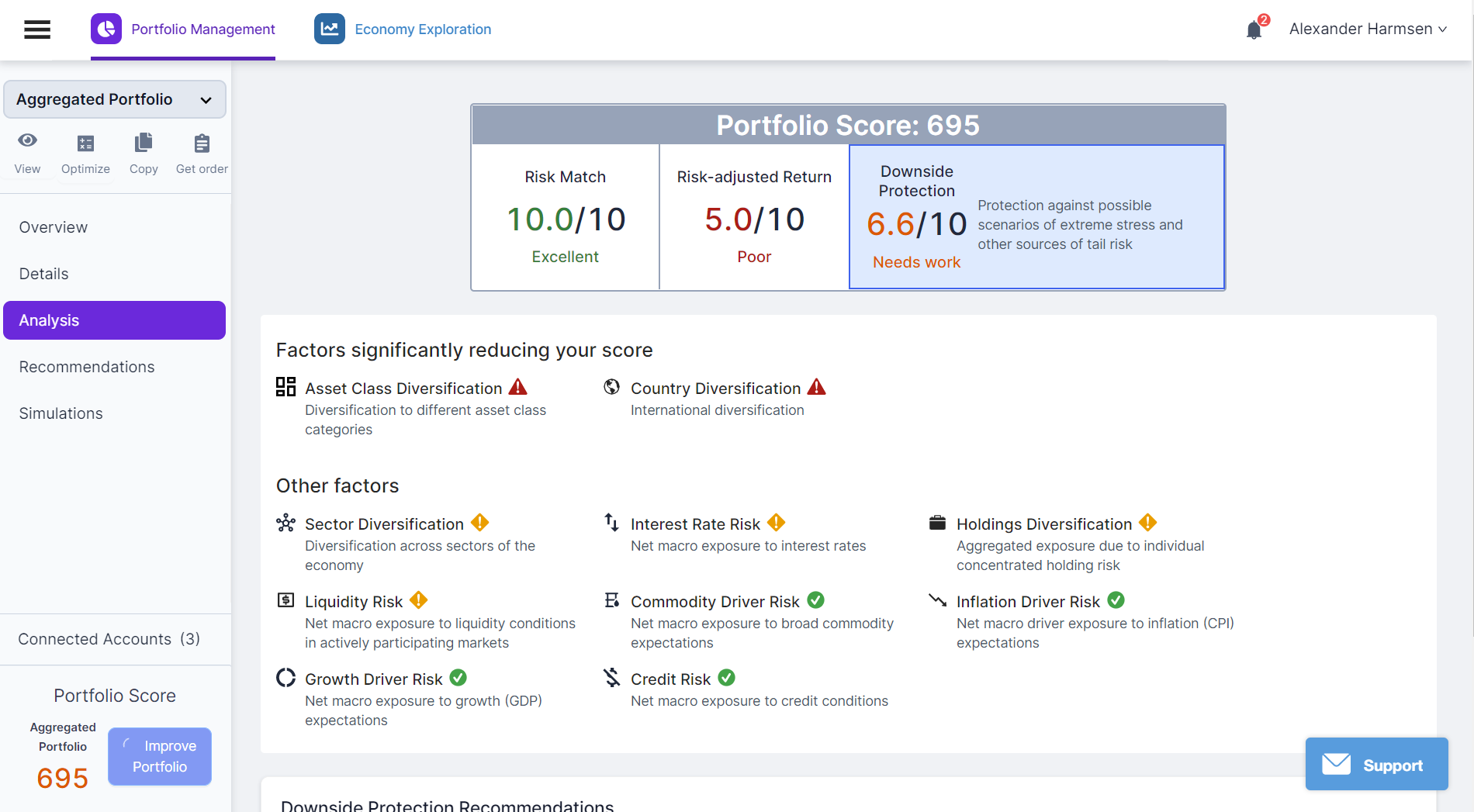
Task: Toggle the View eye icon
Action: [27, 141]
